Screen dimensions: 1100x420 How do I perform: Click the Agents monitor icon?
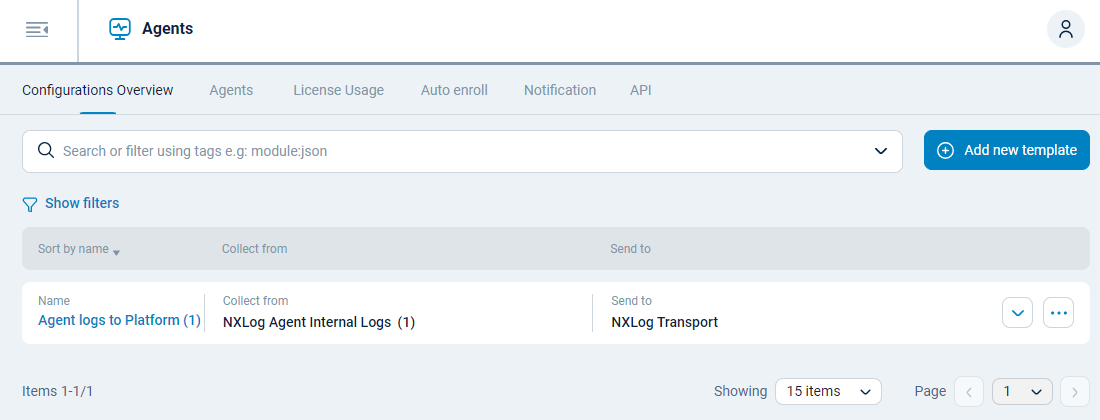[x=120, y=29]
